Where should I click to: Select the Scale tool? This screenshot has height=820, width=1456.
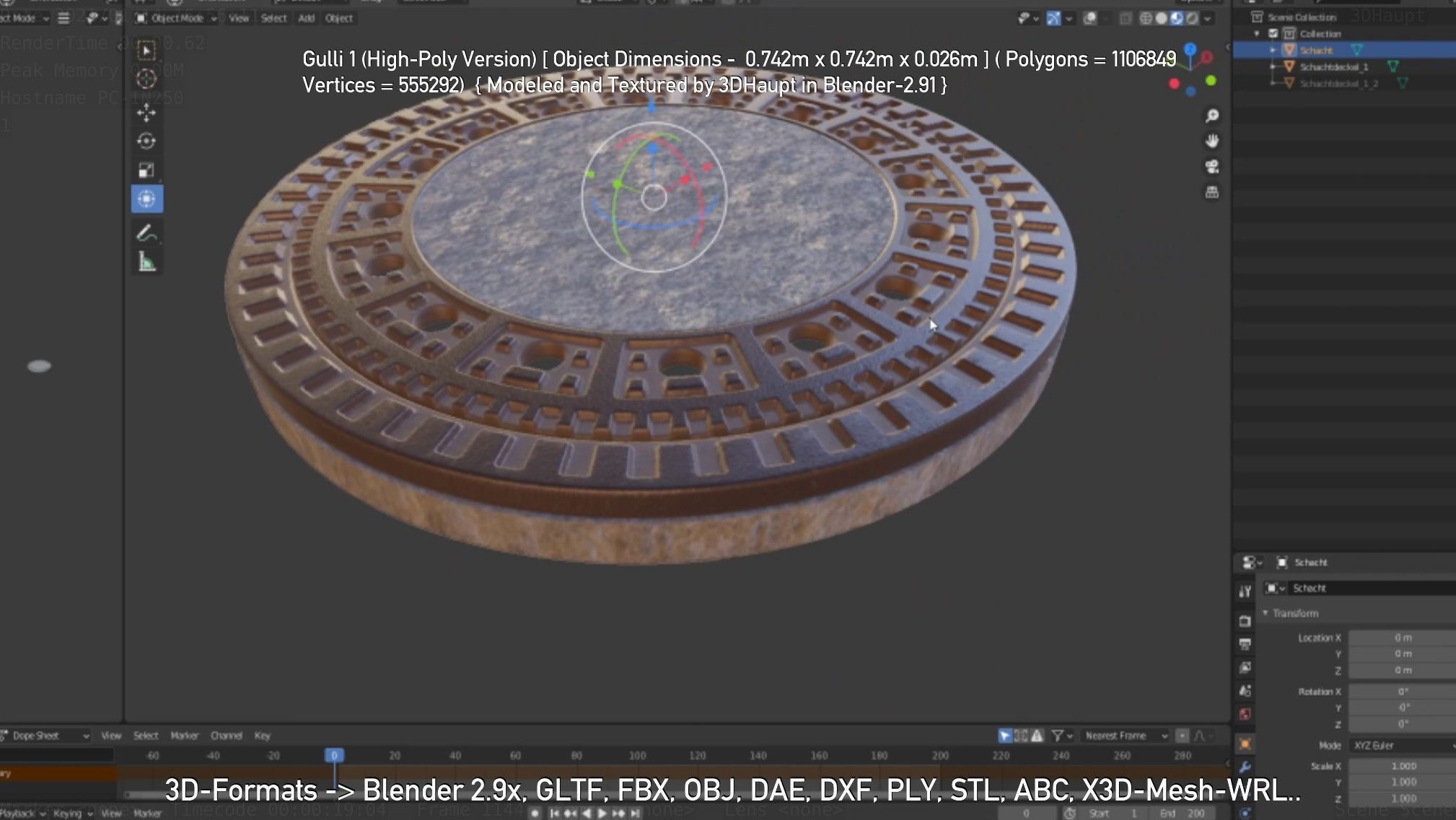[x=146, y=170]
